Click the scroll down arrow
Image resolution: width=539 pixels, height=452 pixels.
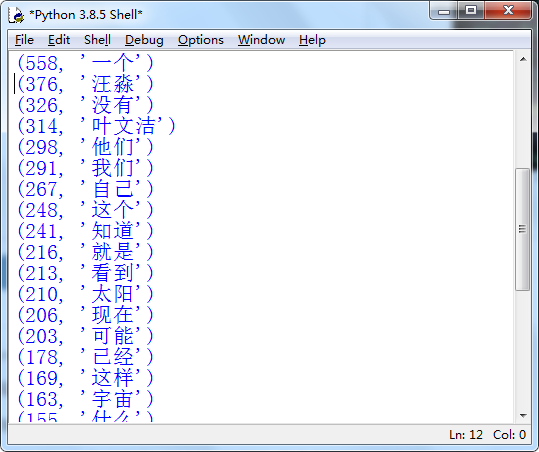523,416
